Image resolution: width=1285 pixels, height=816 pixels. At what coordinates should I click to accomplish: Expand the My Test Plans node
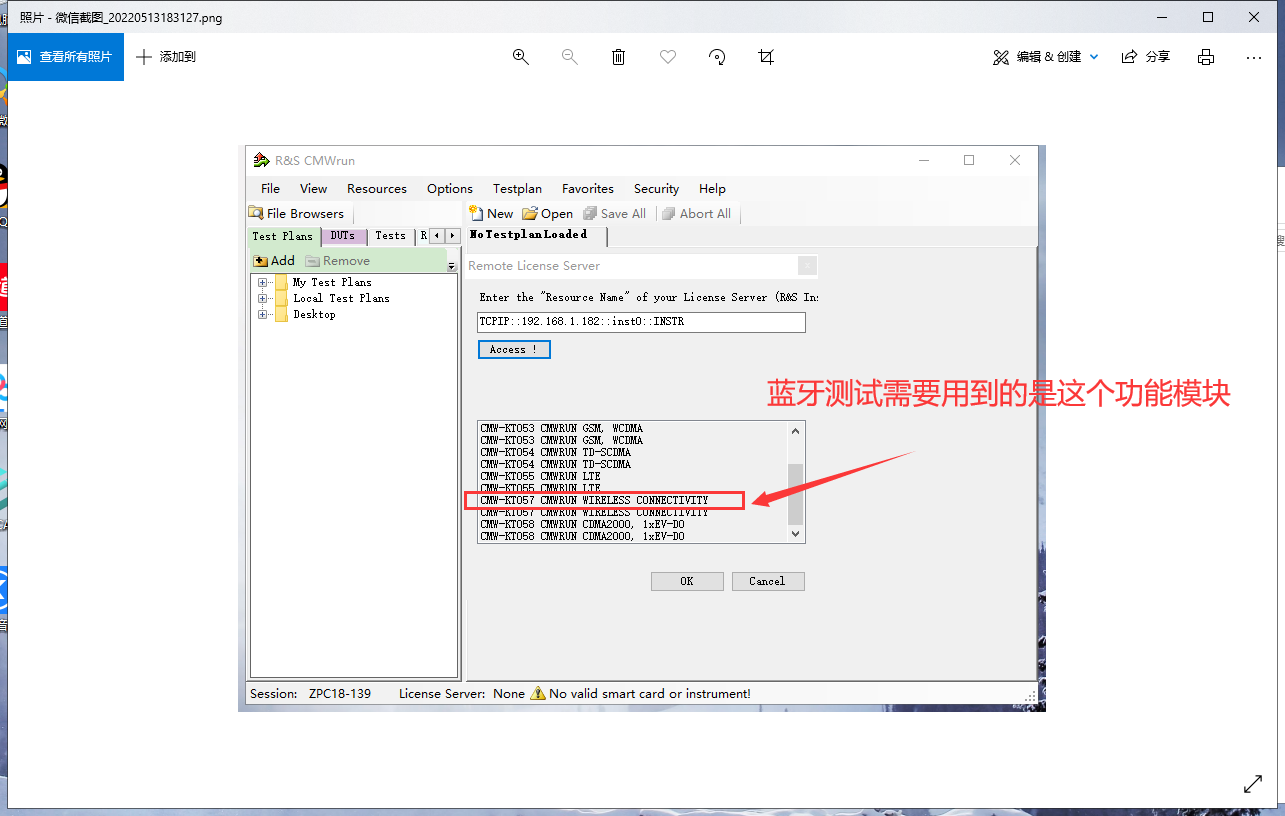[x=263, y=282]
